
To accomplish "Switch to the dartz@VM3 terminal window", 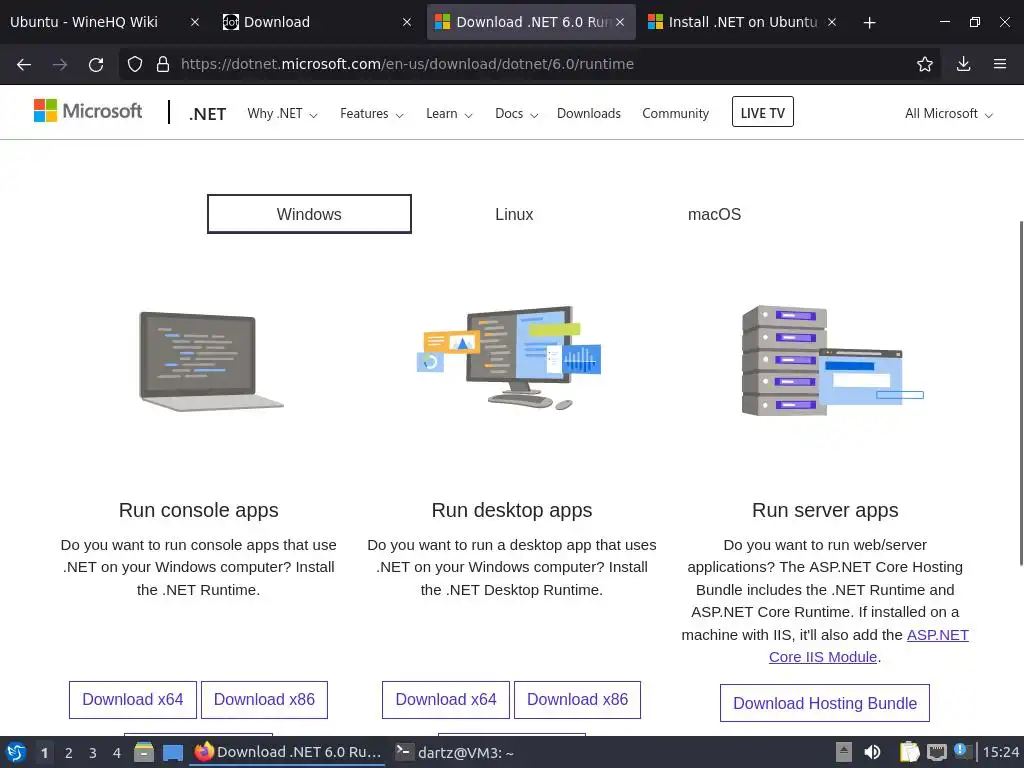I will pos(455,752).
